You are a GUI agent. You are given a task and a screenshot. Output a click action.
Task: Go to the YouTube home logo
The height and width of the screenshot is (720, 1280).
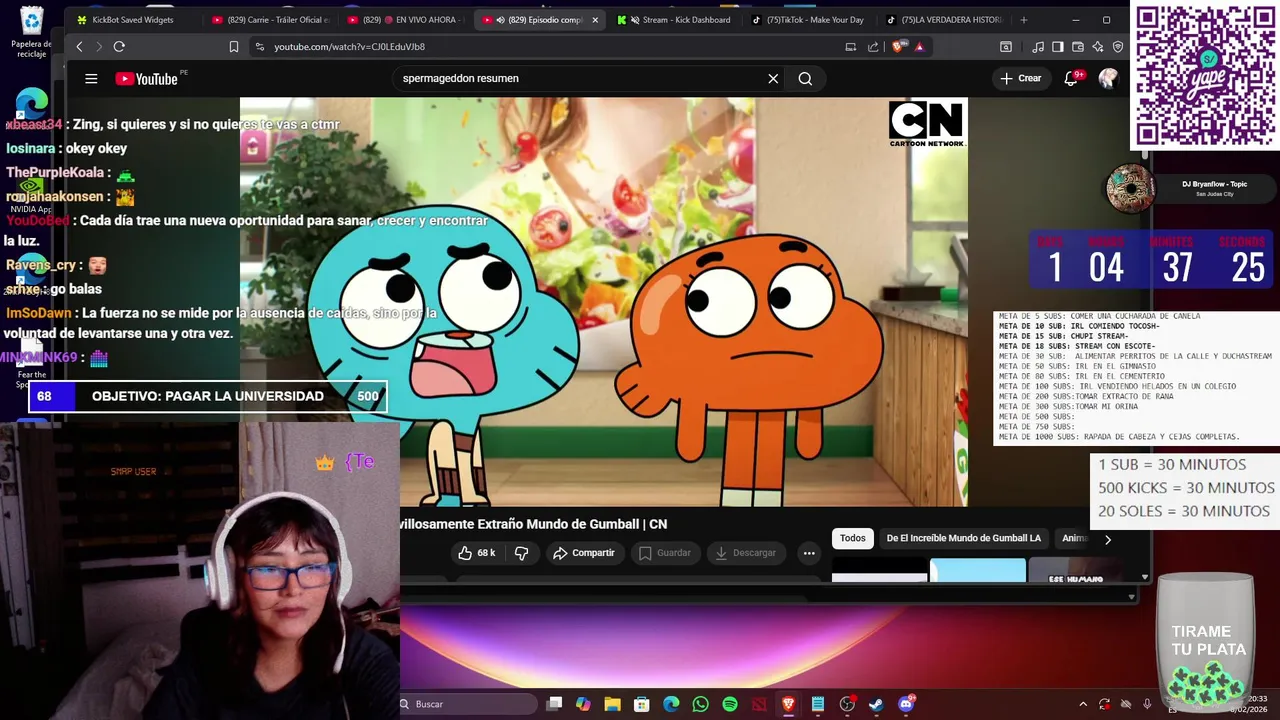[x=146, y=79]
